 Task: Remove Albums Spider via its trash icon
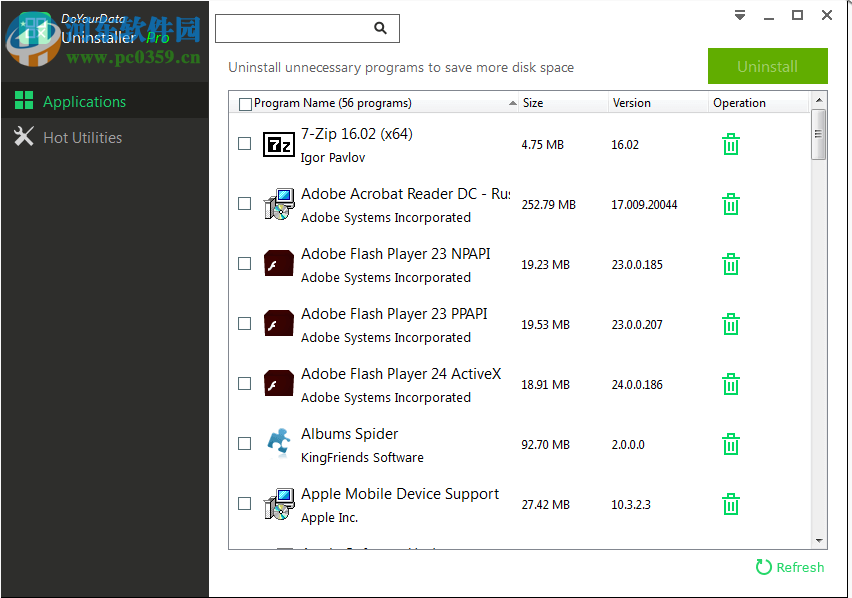[730, 444]
